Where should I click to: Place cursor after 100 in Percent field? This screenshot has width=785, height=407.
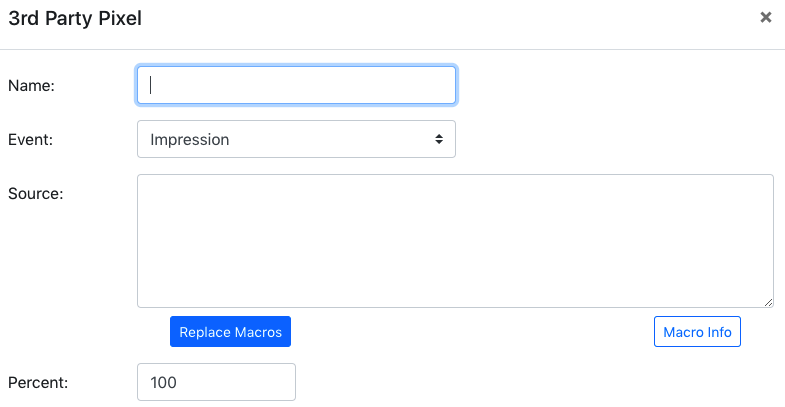(x=178, y=382)
